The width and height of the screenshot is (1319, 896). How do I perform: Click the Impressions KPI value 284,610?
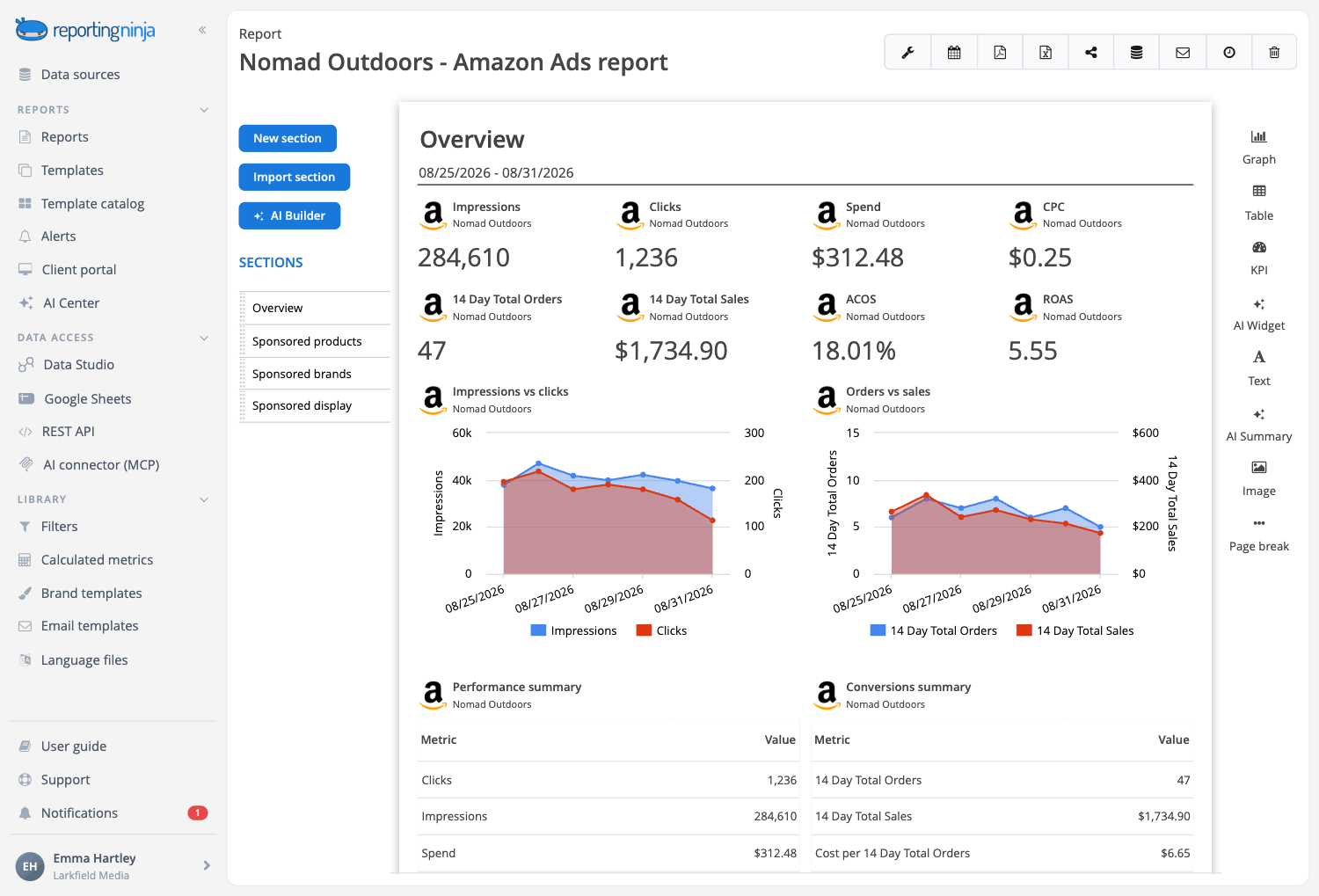(463, 258)
